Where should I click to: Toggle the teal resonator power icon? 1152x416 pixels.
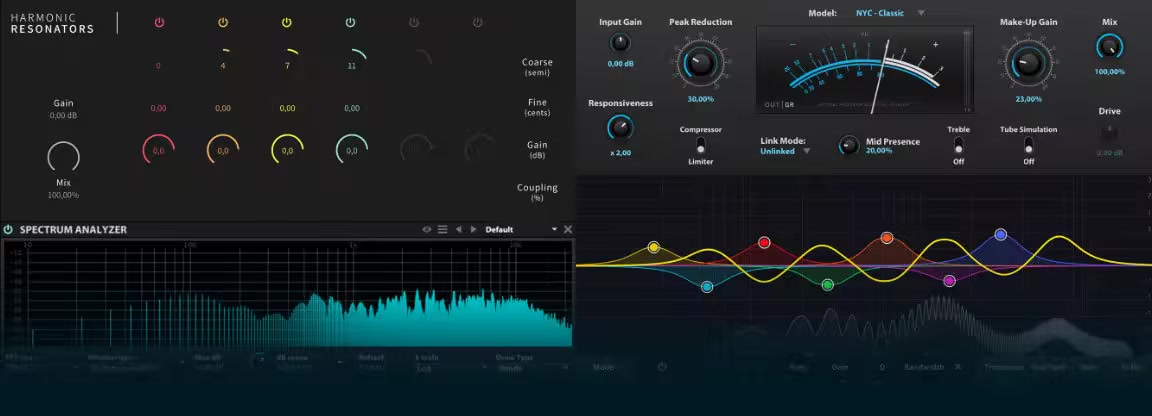(x=351, y=22)
